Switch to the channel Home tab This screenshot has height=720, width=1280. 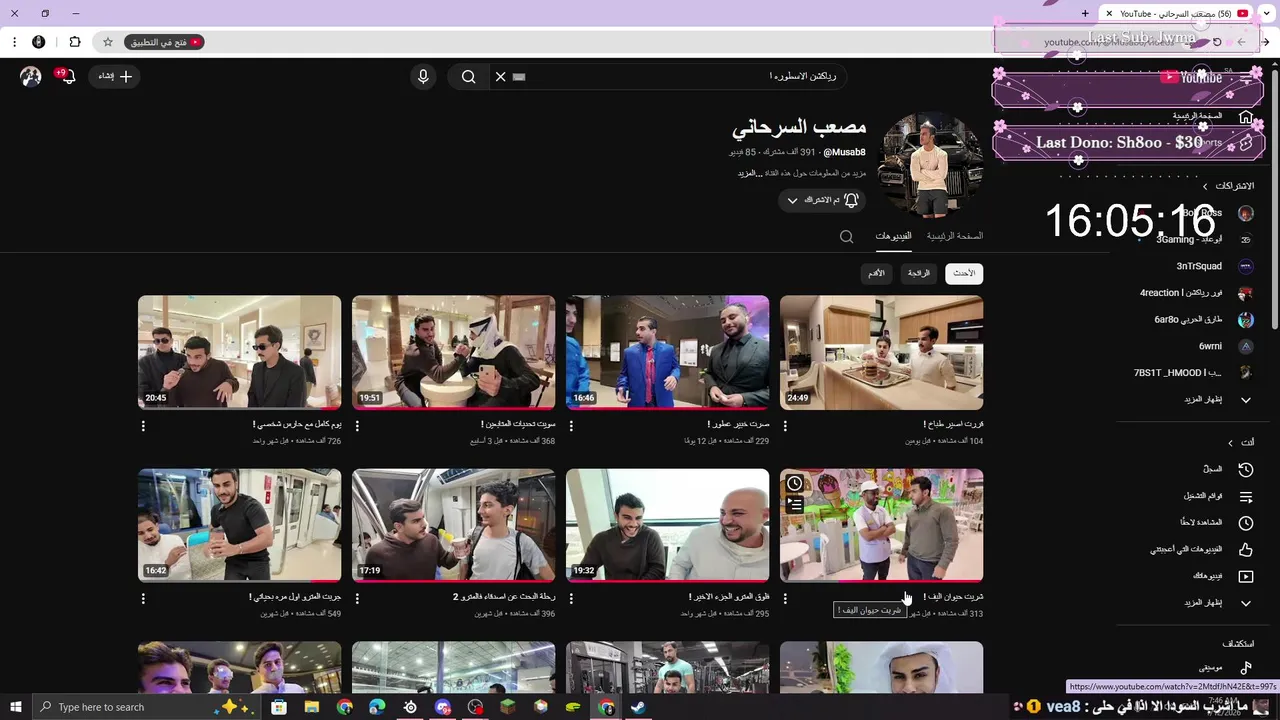pyautogui.click(x=954, y=236)
